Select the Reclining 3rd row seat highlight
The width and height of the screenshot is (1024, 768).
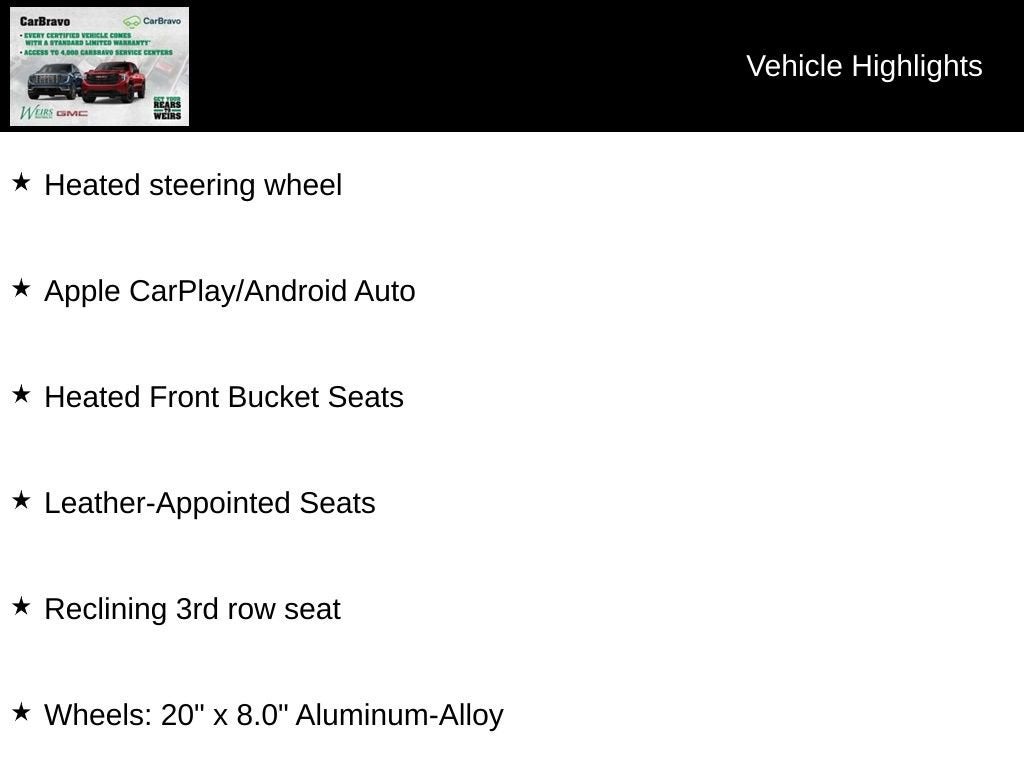192,609
